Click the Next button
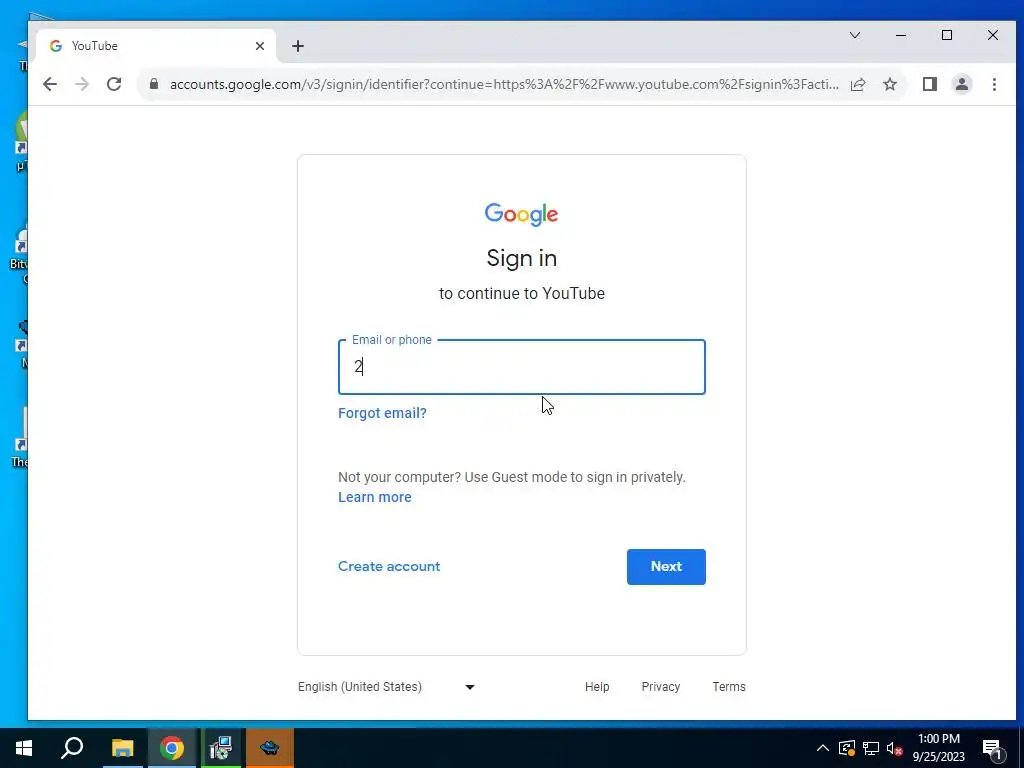The height and width of the screenshot is (768, 1024). [x=666, y=566]
